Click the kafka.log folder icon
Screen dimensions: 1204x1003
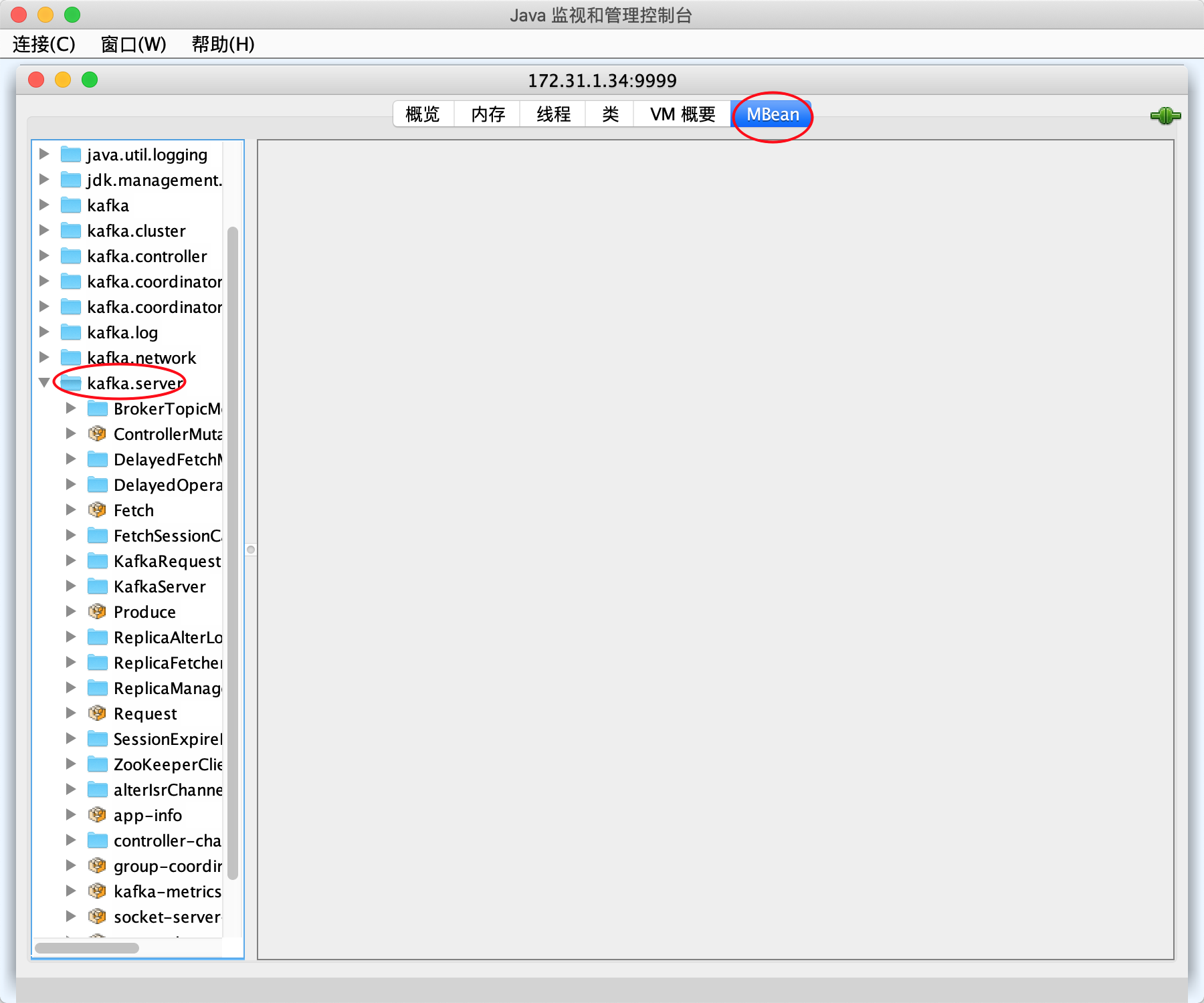[71, 332]
